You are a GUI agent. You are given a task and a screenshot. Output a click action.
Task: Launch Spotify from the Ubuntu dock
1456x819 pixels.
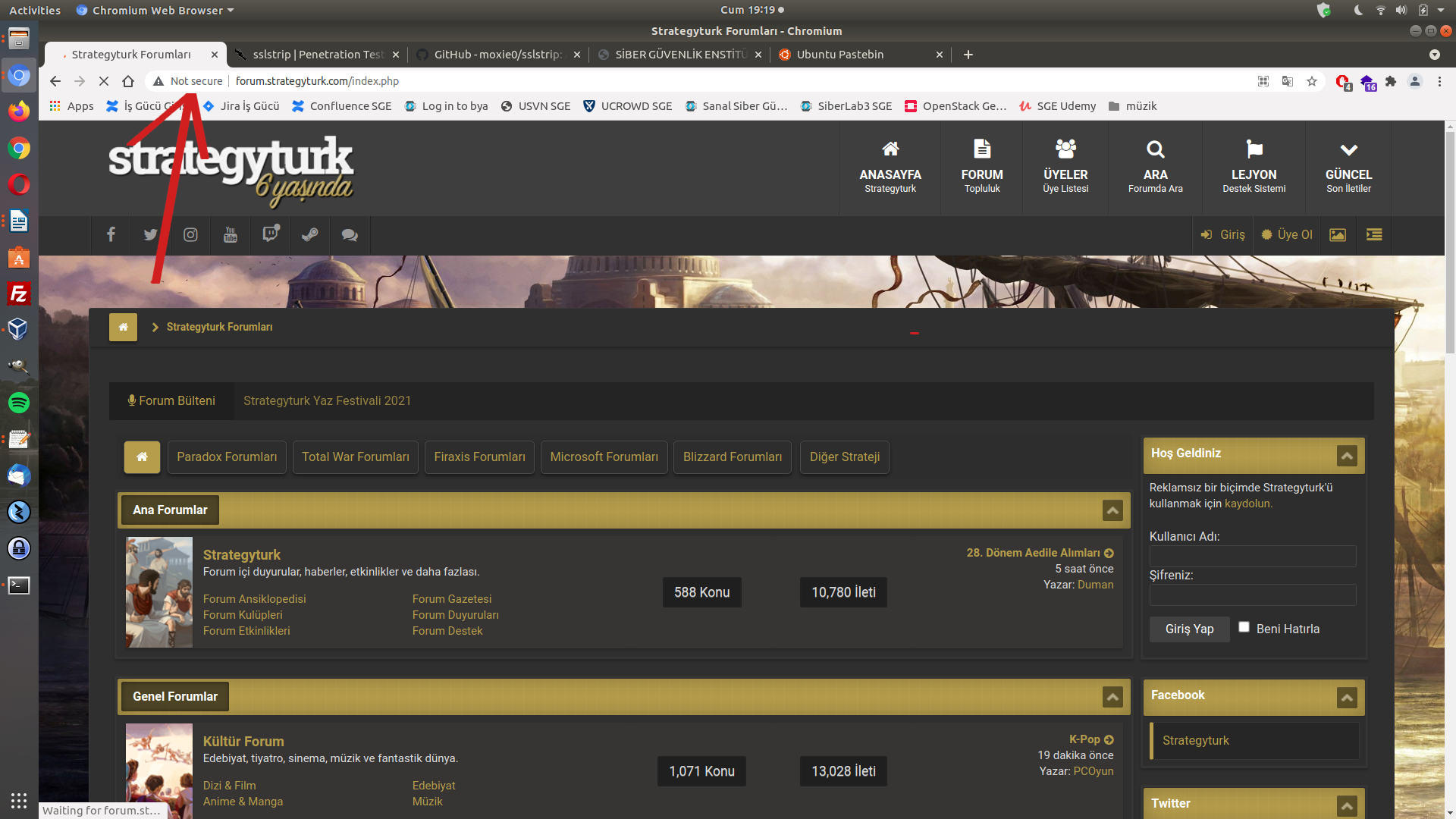coord(19,403)
